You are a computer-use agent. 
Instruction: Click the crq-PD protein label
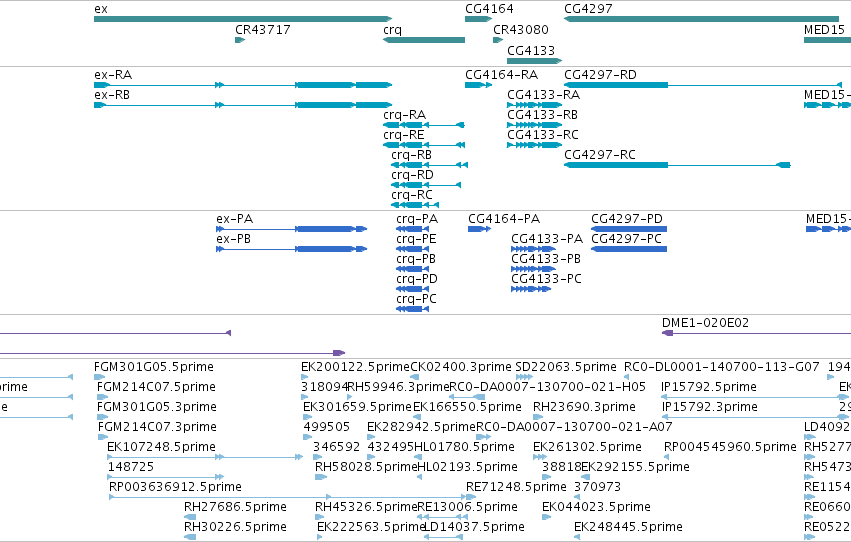tap(417, 279)
